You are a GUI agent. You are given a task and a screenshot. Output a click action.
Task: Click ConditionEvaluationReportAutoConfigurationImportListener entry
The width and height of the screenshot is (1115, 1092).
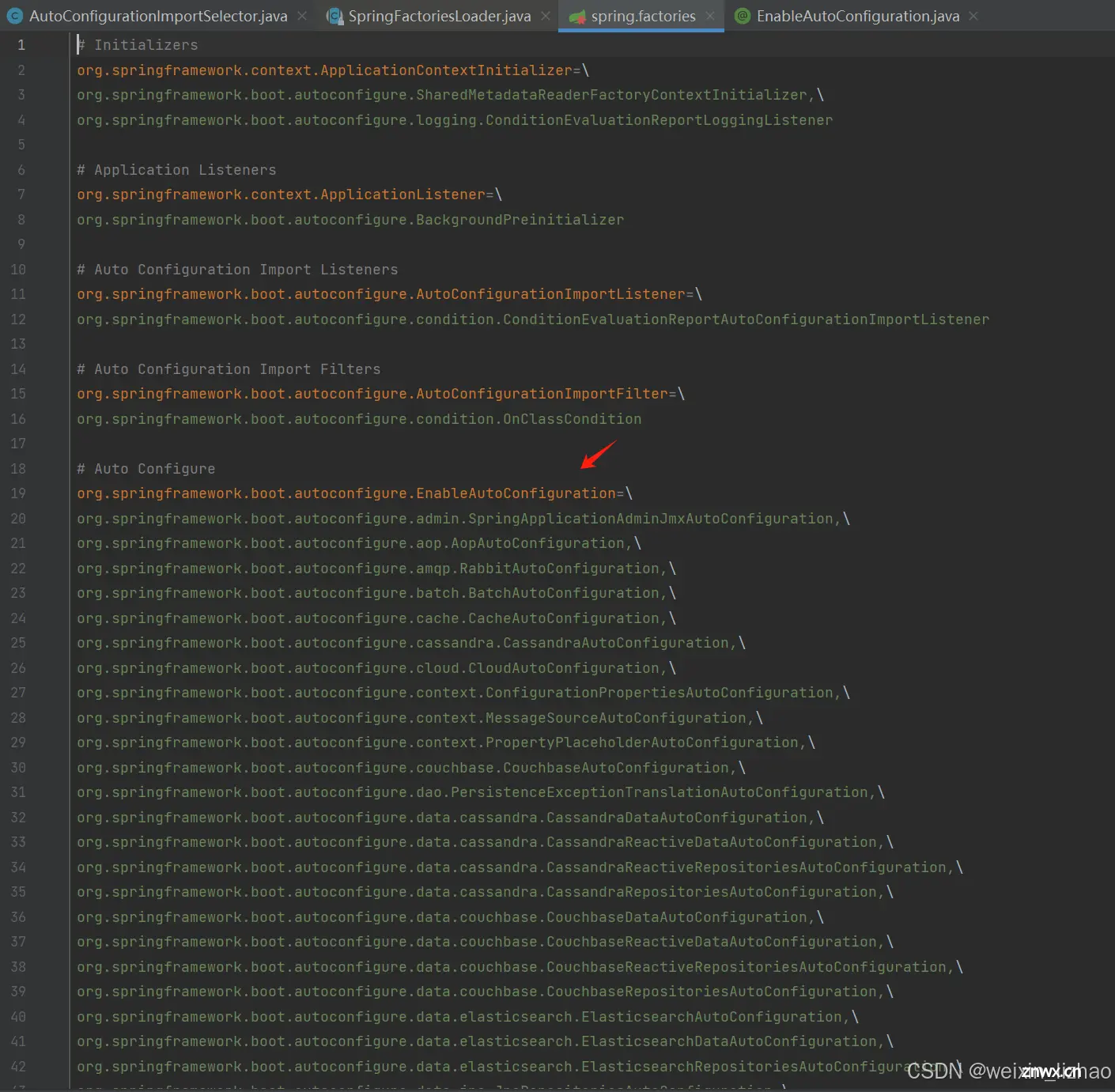tap(533, 319)
